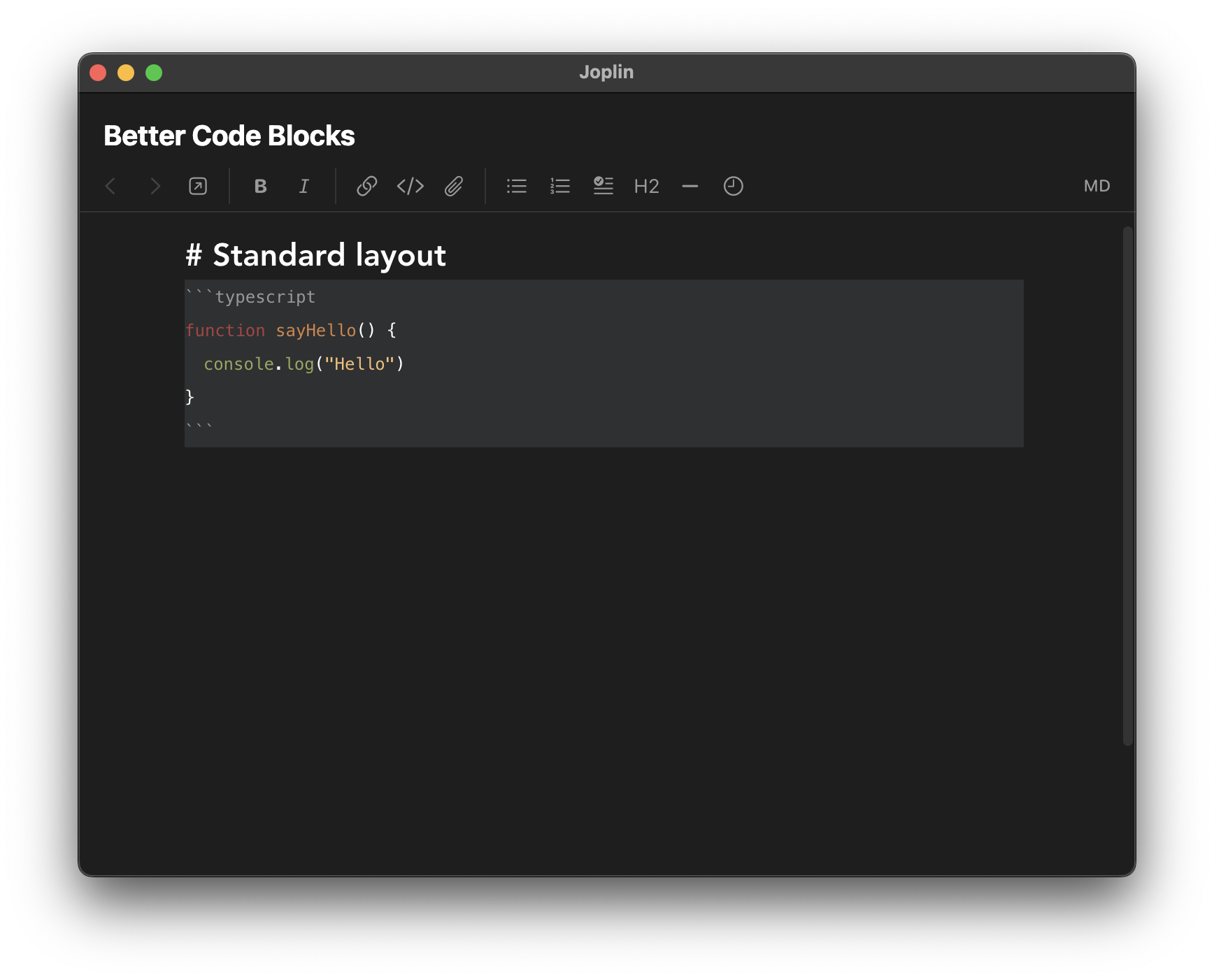Screen dimensions: 1214x980
Task: Apply H2 heading style
Action: [x=647, y=186]
